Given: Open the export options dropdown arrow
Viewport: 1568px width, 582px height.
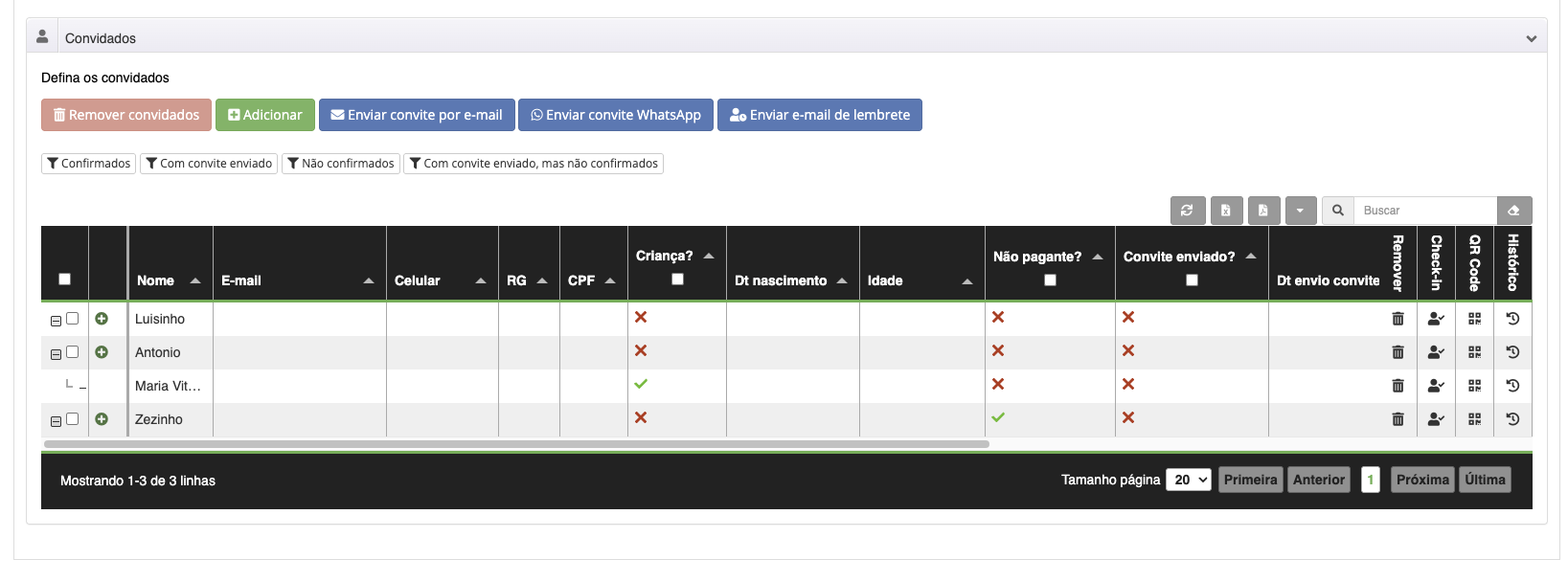Looking at the screenshot, I should click(x=1301, y=211).
